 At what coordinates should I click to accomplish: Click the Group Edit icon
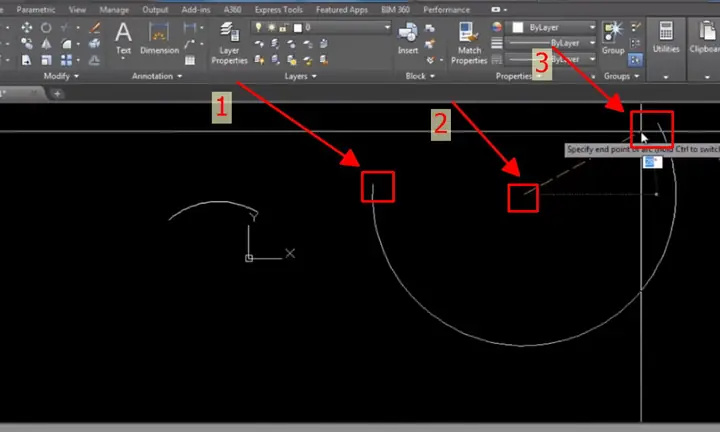(636, 44)
